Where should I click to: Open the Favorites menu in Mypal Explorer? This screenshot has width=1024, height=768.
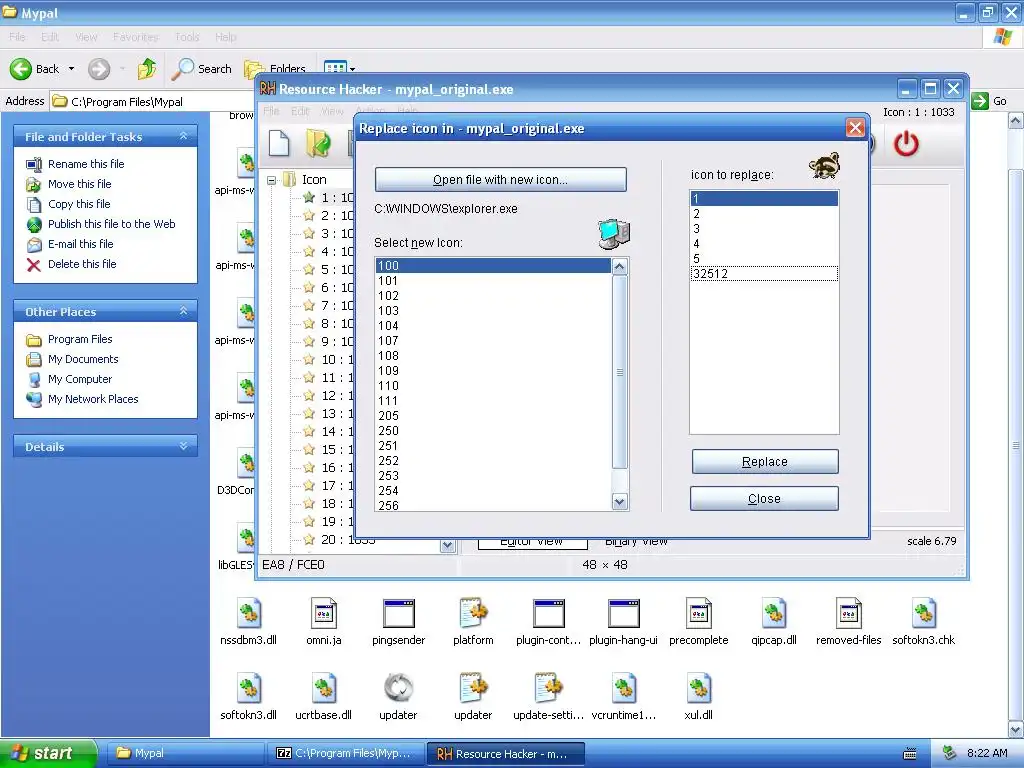coord(135,37)
